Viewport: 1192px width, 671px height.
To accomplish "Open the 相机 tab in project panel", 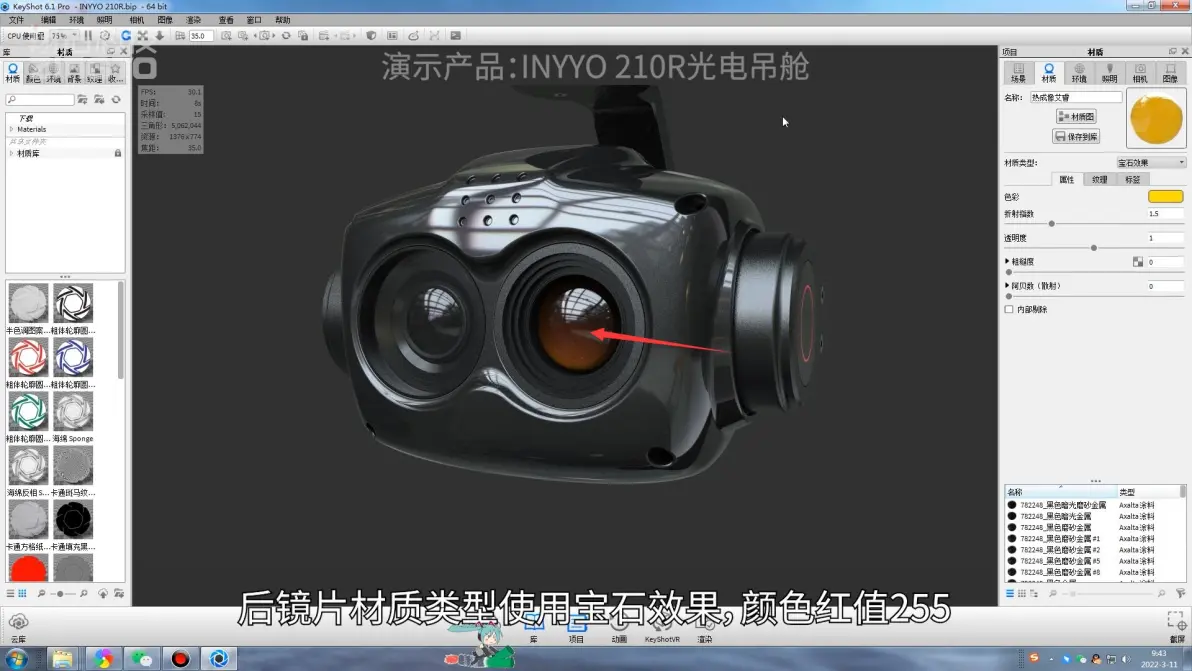I will click(1140, 72).
